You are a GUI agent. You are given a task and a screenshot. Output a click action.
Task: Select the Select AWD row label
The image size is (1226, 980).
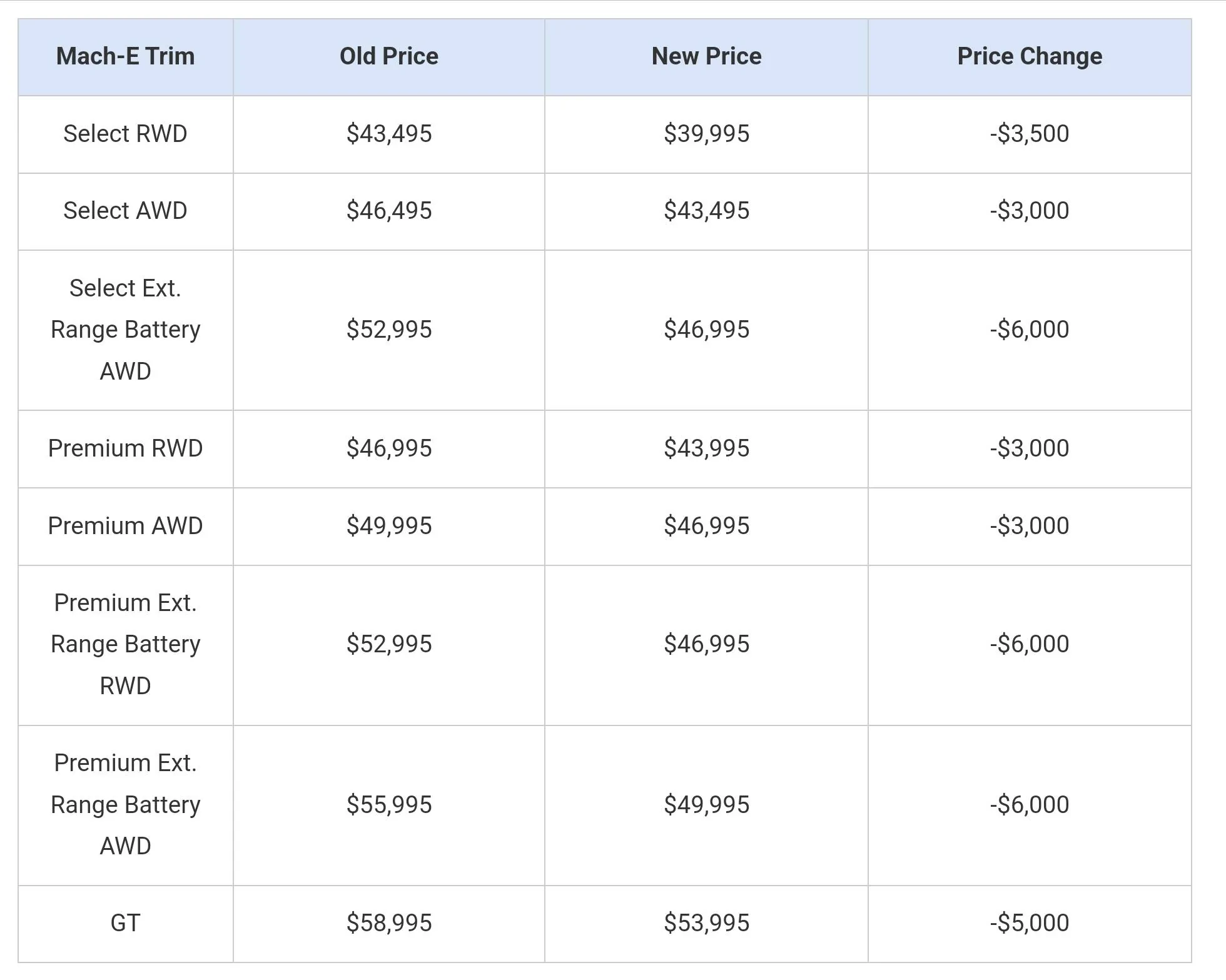(126, 211)
